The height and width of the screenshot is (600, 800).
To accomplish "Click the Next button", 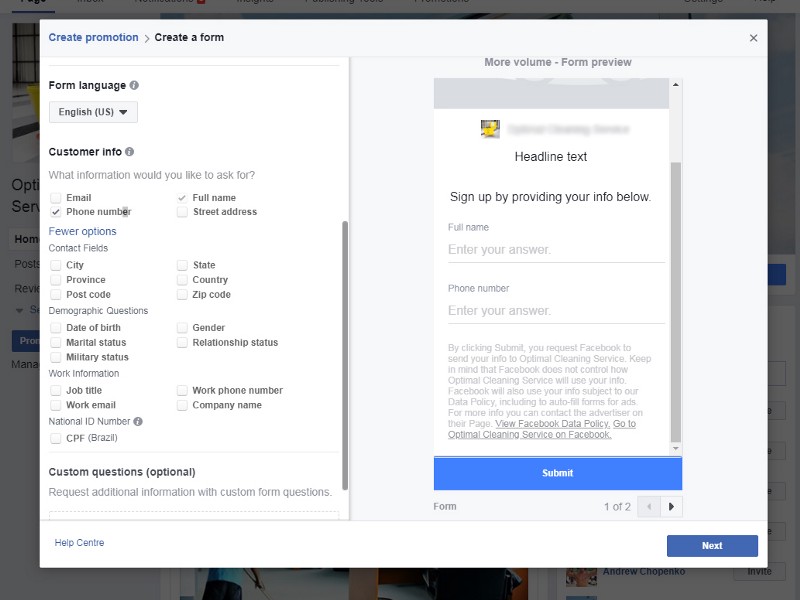I will (x=712, y=546).
